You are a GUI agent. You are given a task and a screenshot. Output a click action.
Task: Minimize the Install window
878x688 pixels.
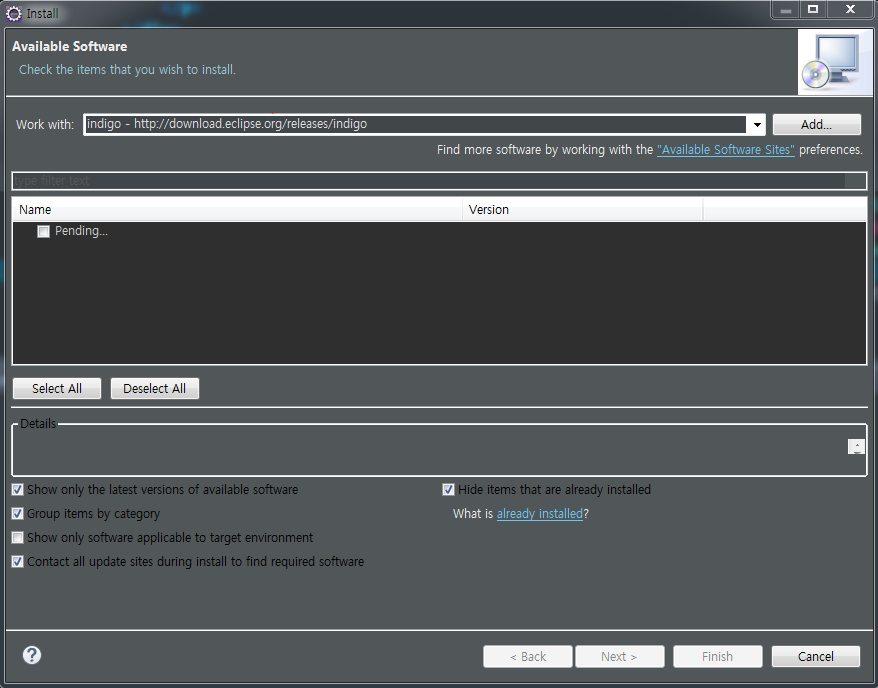click(786, 10)
